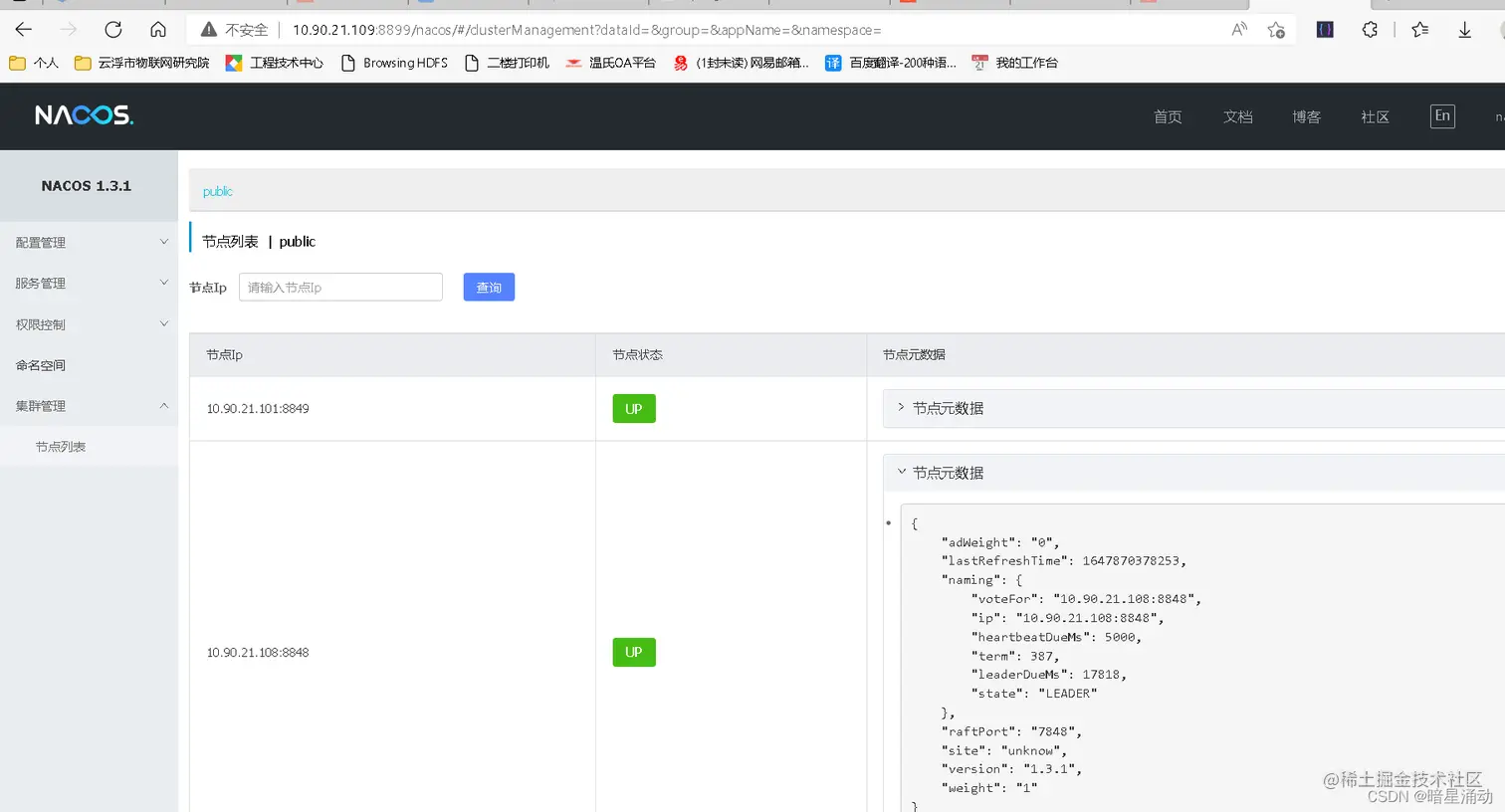Click the "version": "1.3.1" metadata line
The width and height of the screenshot is (1505, 812).
[x=1011, y=769]
